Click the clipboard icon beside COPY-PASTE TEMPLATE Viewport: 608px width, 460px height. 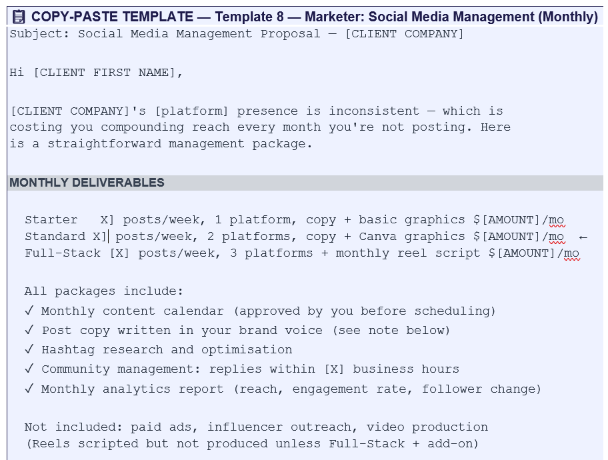[19, 17]
